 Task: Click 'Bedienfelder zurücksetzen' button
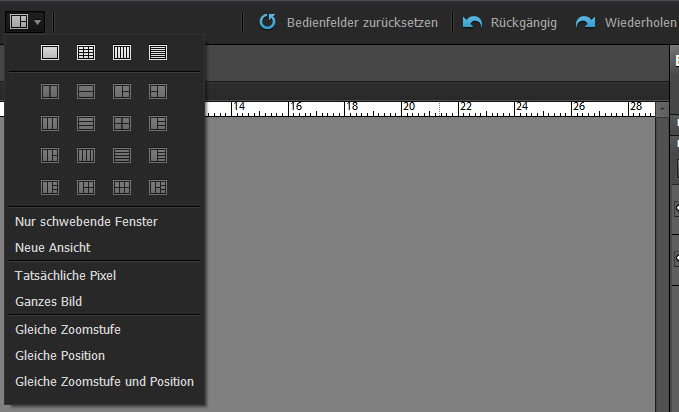click(349, 22)
